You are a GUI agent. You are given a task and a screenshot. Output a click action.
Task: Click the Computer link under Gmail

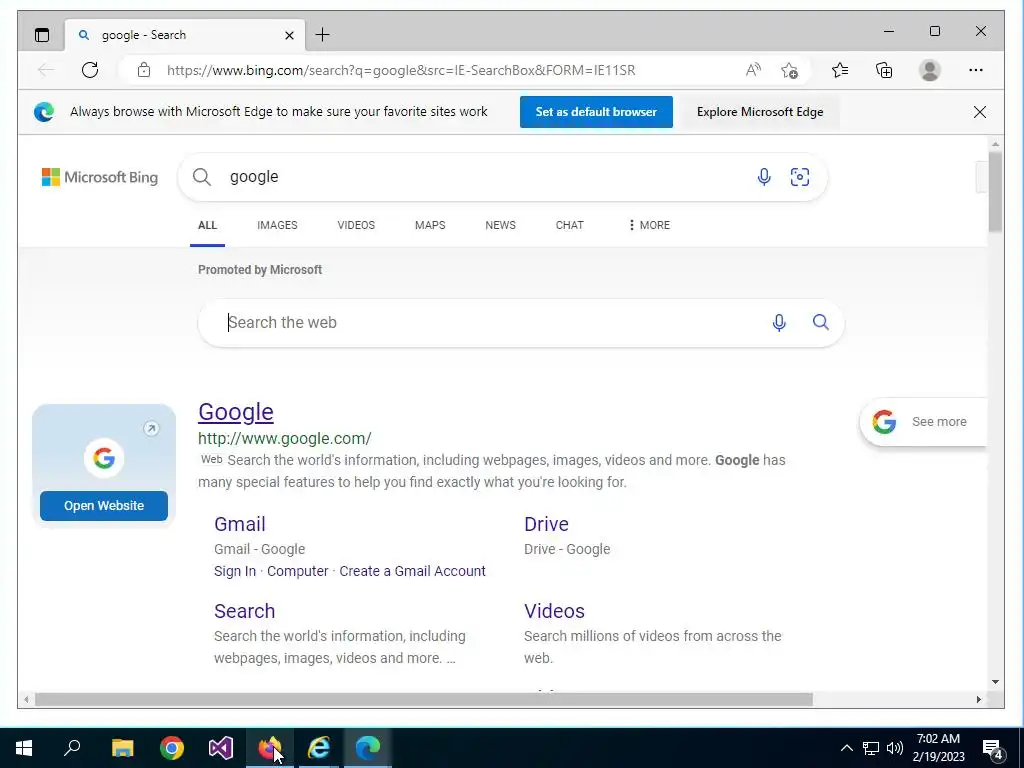pos(298,571)
